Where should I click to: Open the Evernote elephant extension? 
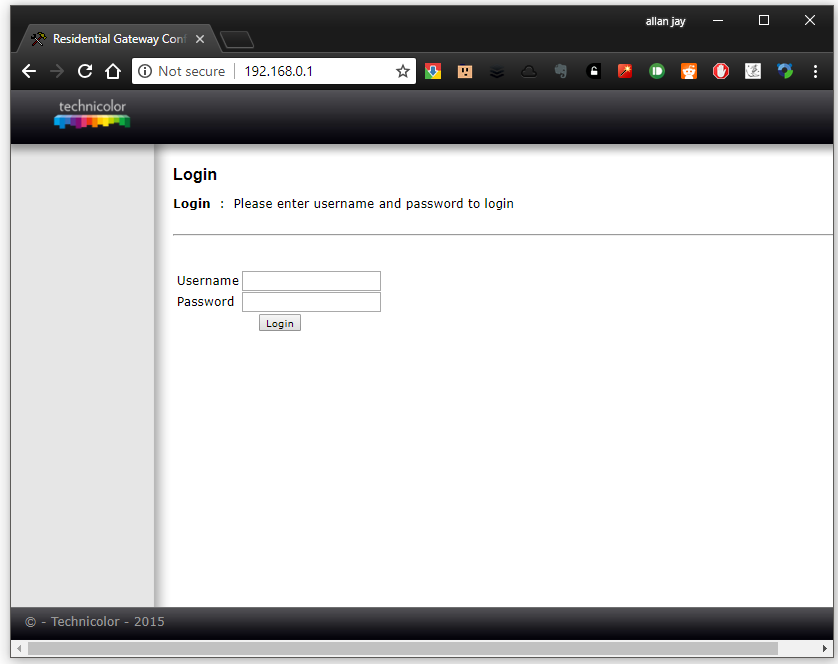point(561,71)
